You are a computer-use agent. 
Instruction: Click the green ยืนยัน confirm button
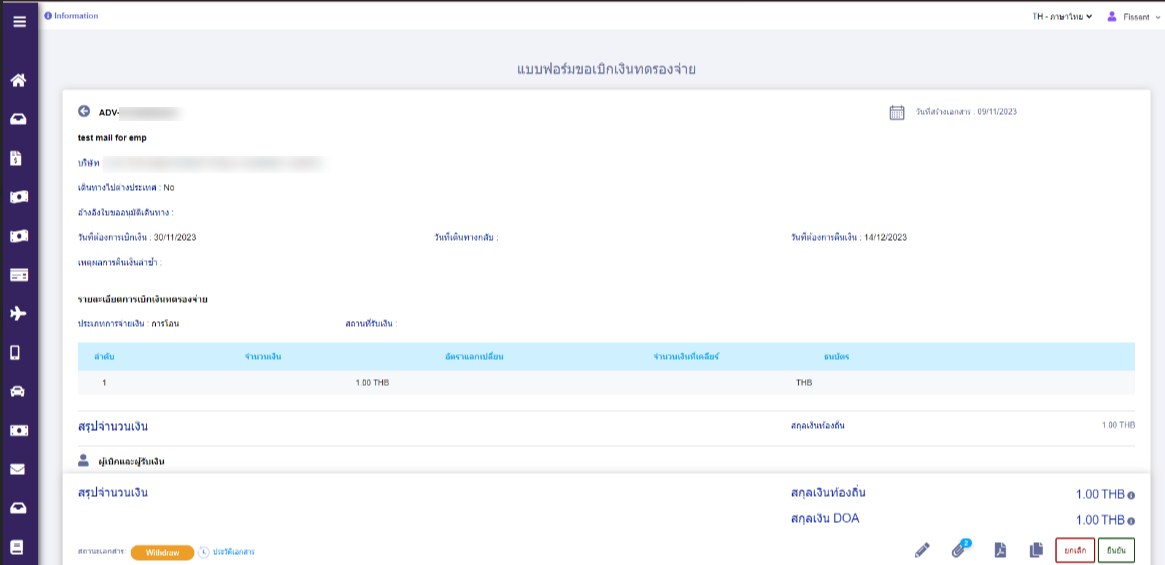pyautogui.click(x=1116, y=550)
